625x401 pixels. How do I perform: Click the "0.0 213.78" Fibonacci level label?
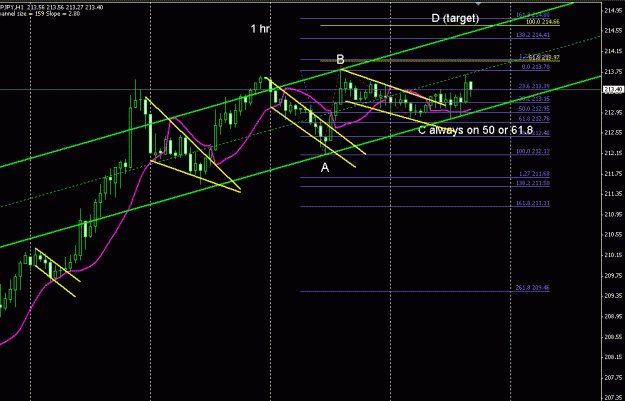tap(536, 67)
